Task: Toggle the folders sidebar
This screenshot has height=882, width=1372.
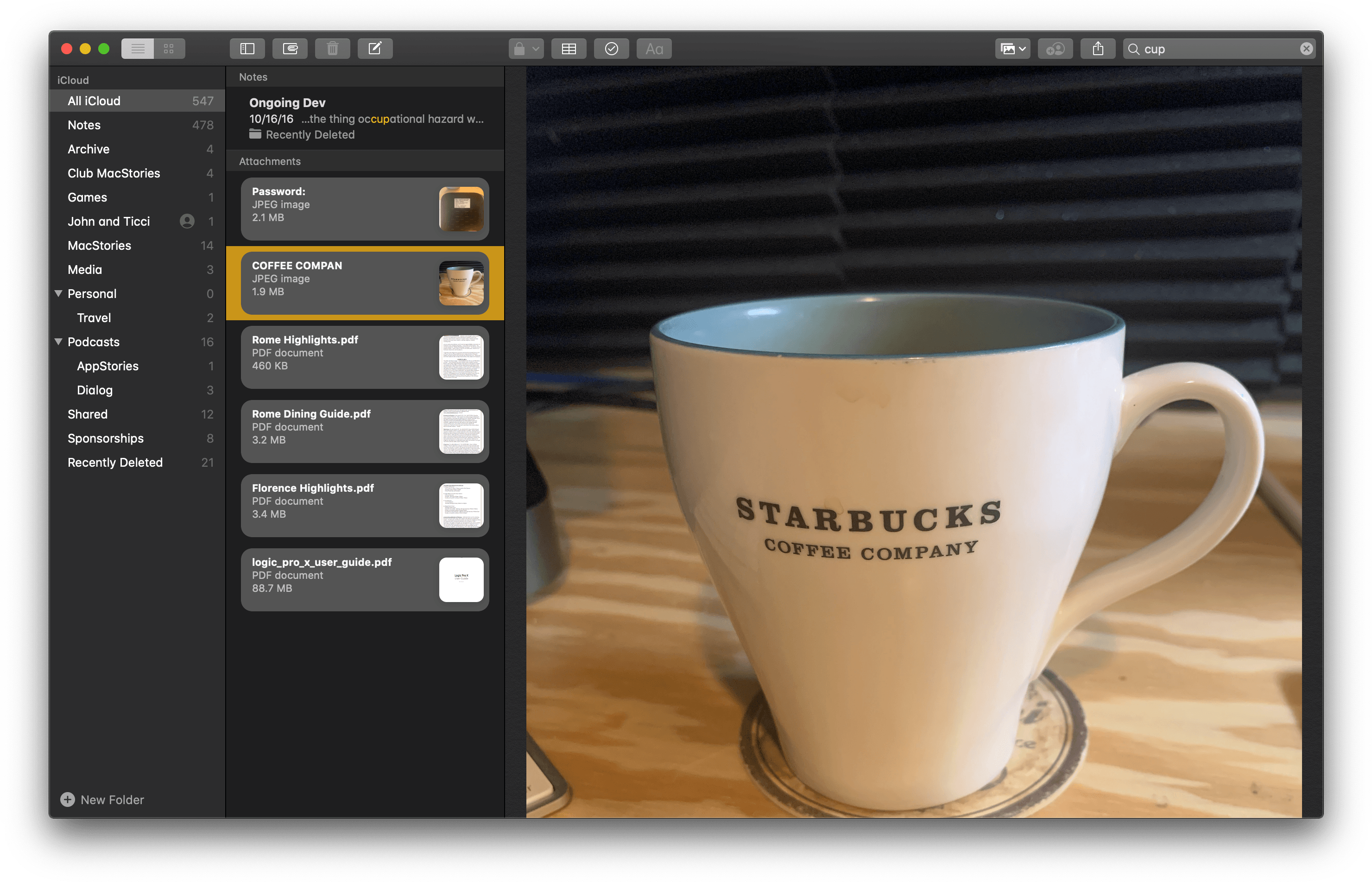Action: point(247,49)
